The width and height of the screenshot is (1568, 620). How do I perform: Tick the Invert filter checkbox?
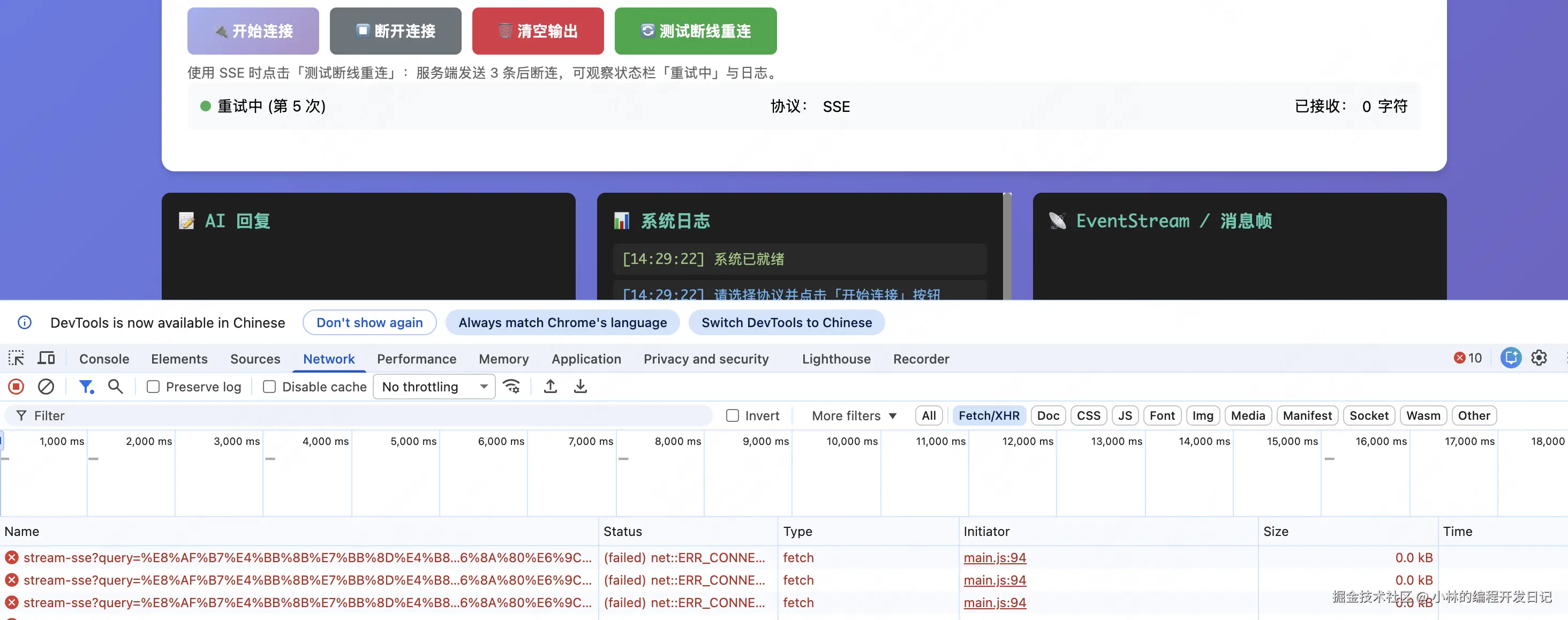coord(733,415)
